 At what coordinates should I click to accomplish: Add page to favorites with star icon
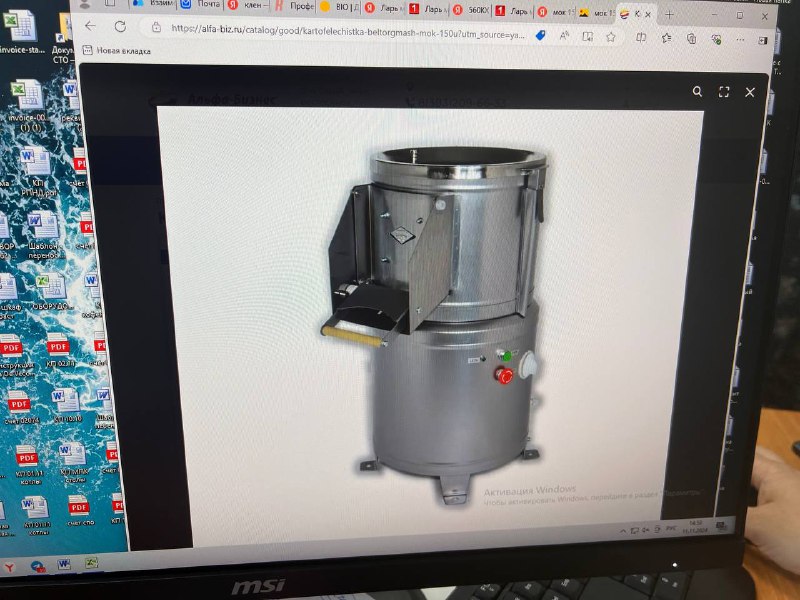(x=611, y=37)
